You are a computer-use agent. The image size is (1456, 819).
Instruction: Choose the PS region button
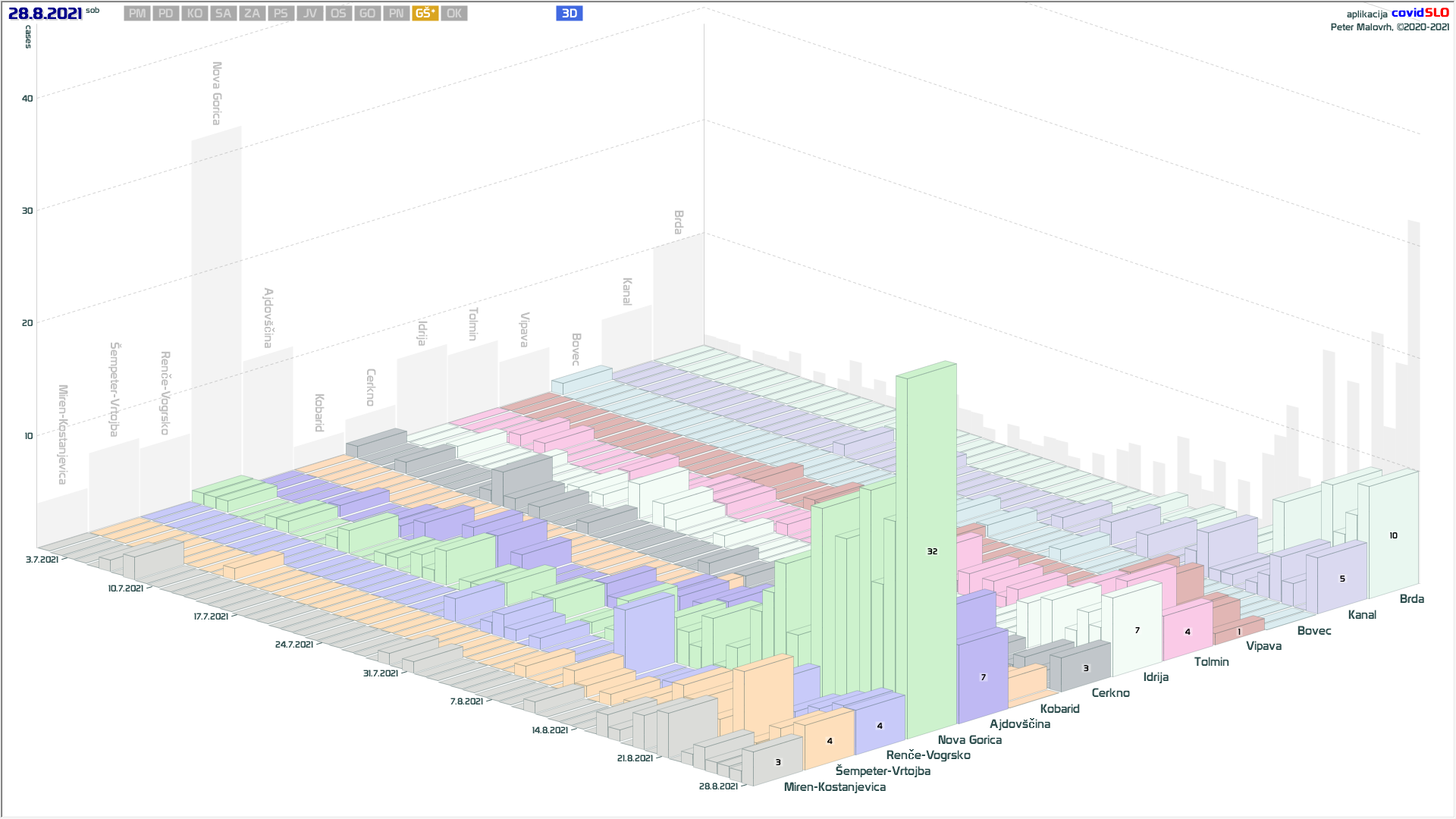tap(281, 14)
